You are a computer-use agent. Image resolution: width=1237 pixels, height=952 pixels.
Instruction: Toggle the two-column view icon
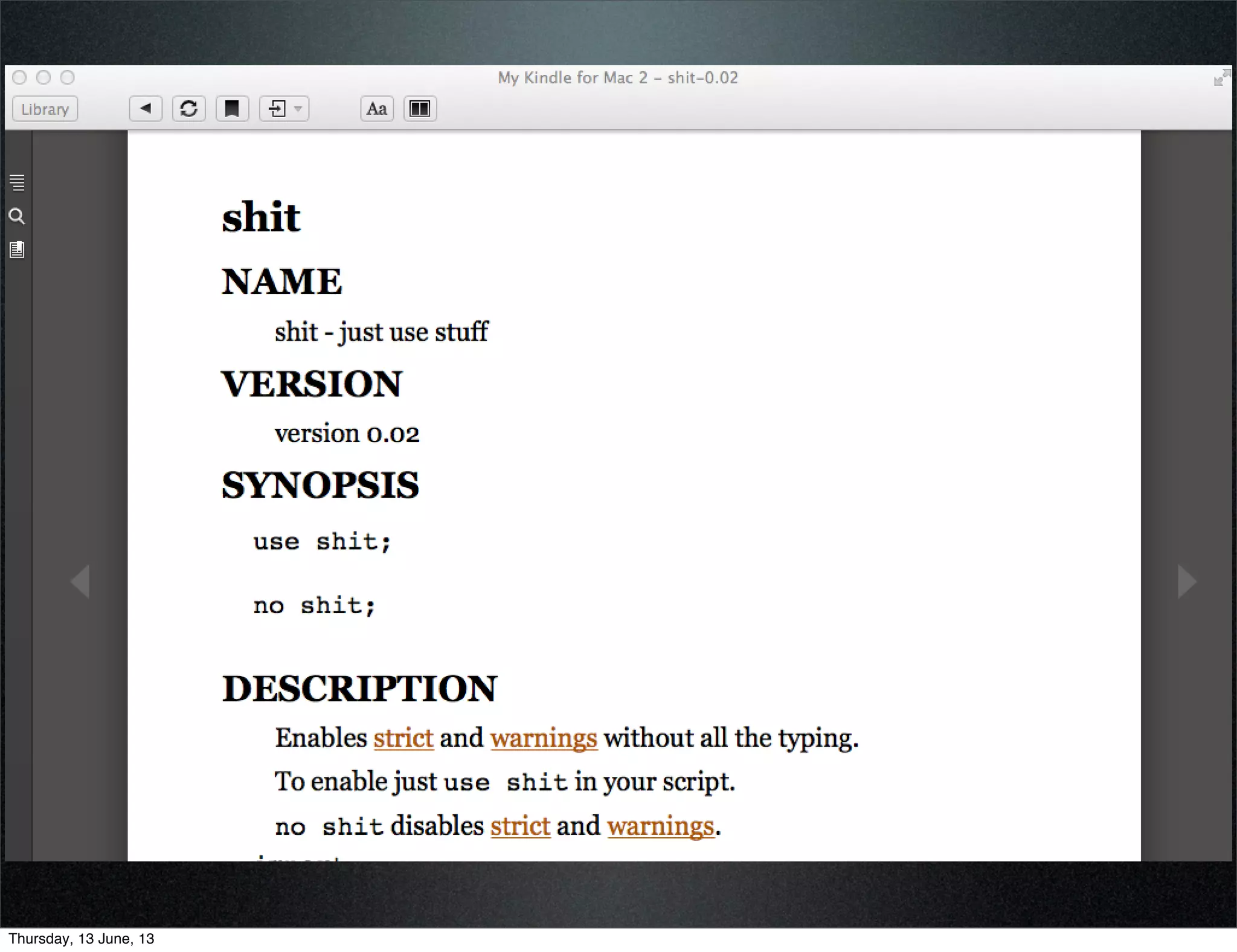click(420, 109)
